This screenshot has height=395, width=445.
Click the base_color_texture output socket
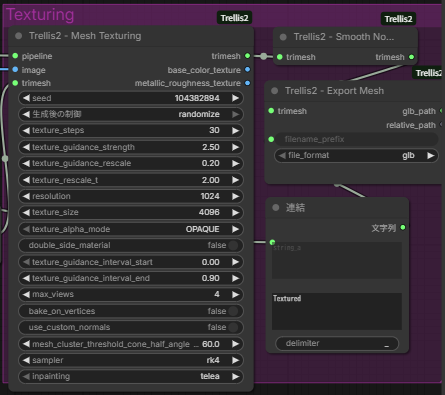pyautogui.click(x=247, y=70)
